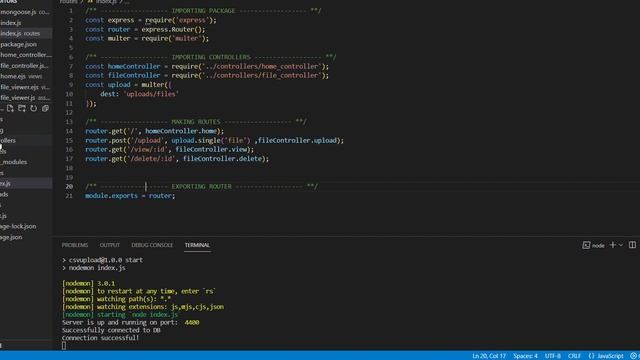
Task: Add a new terminal with plus icon
Action: coord(612,245)
